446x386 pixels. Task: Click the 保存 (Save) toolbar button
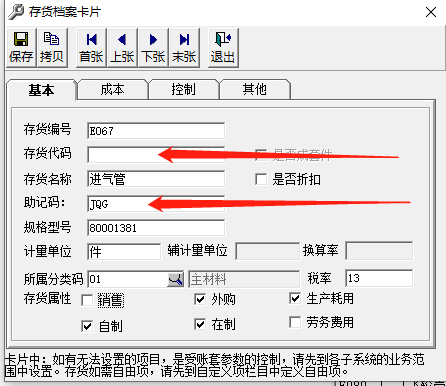click(x=21, y=48)
